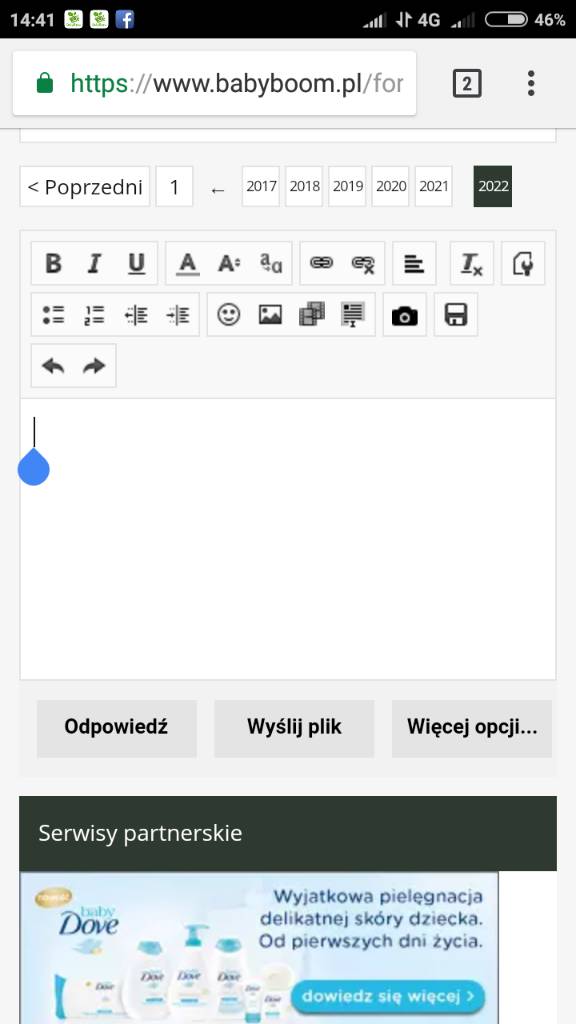Open the text color picker
Image resolution: width=576 pixels, height=1024 pixels.
coord(187,264)
